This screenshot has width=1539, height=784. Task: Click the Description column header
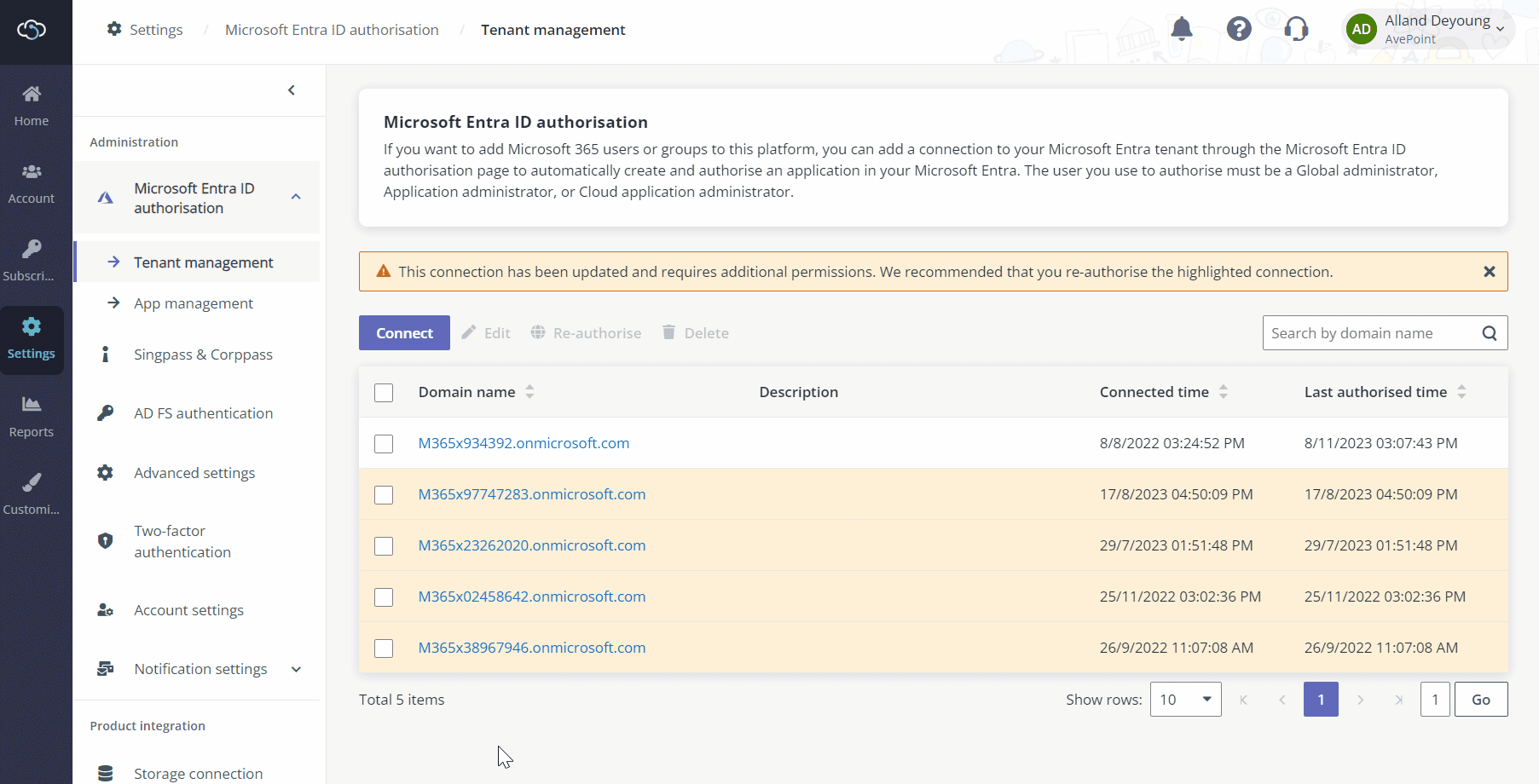799,392
